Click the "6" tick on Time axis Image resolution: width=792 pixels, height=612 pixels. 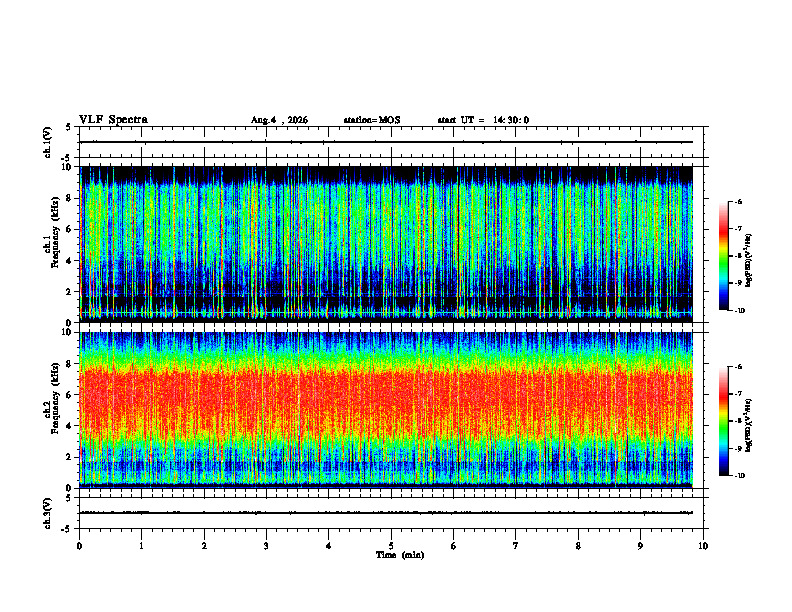[454, 546]
